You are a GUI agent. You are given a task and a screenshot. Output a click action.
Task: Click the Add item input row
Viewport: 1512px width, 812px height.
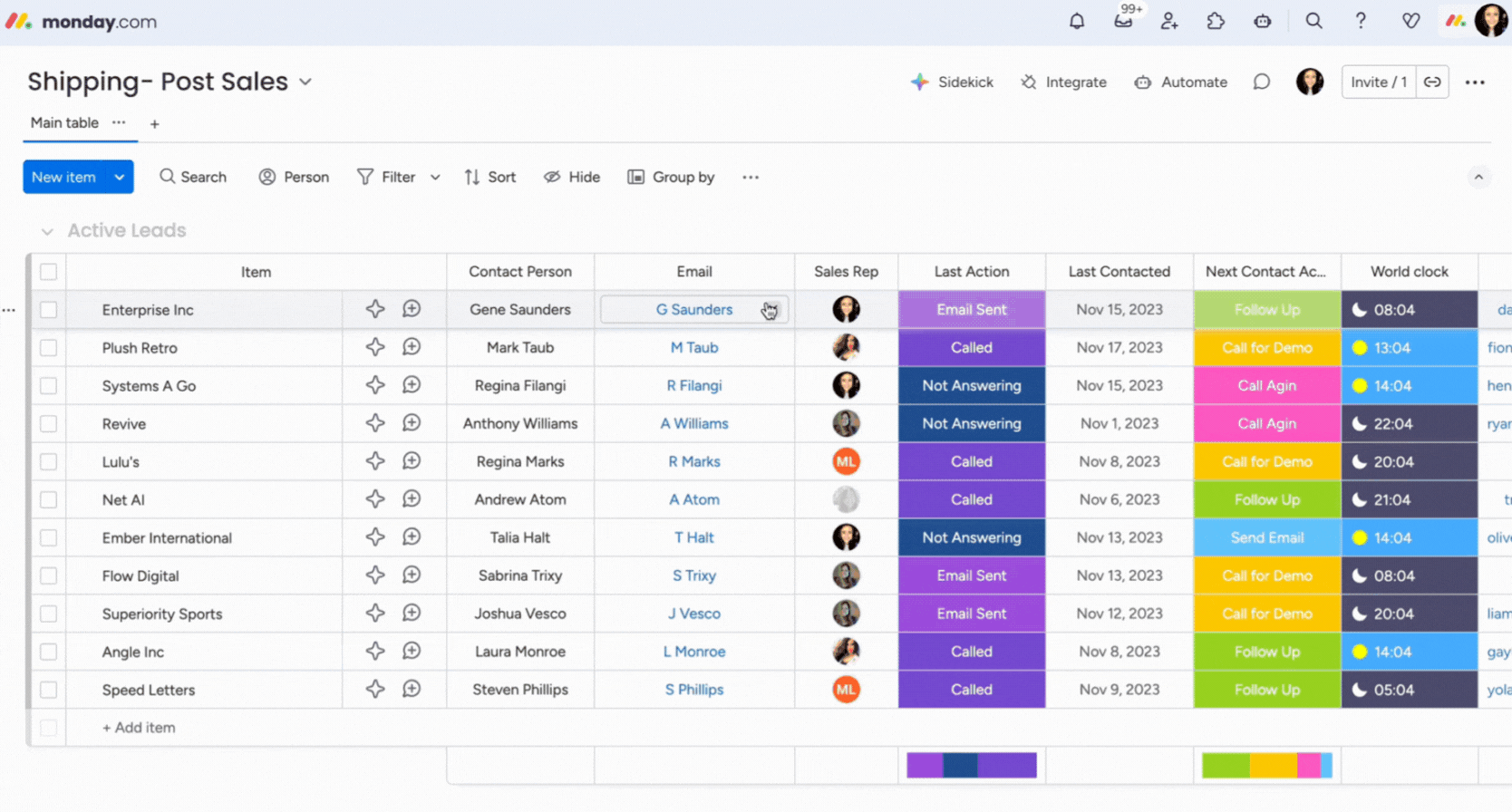tap(139, 728)
